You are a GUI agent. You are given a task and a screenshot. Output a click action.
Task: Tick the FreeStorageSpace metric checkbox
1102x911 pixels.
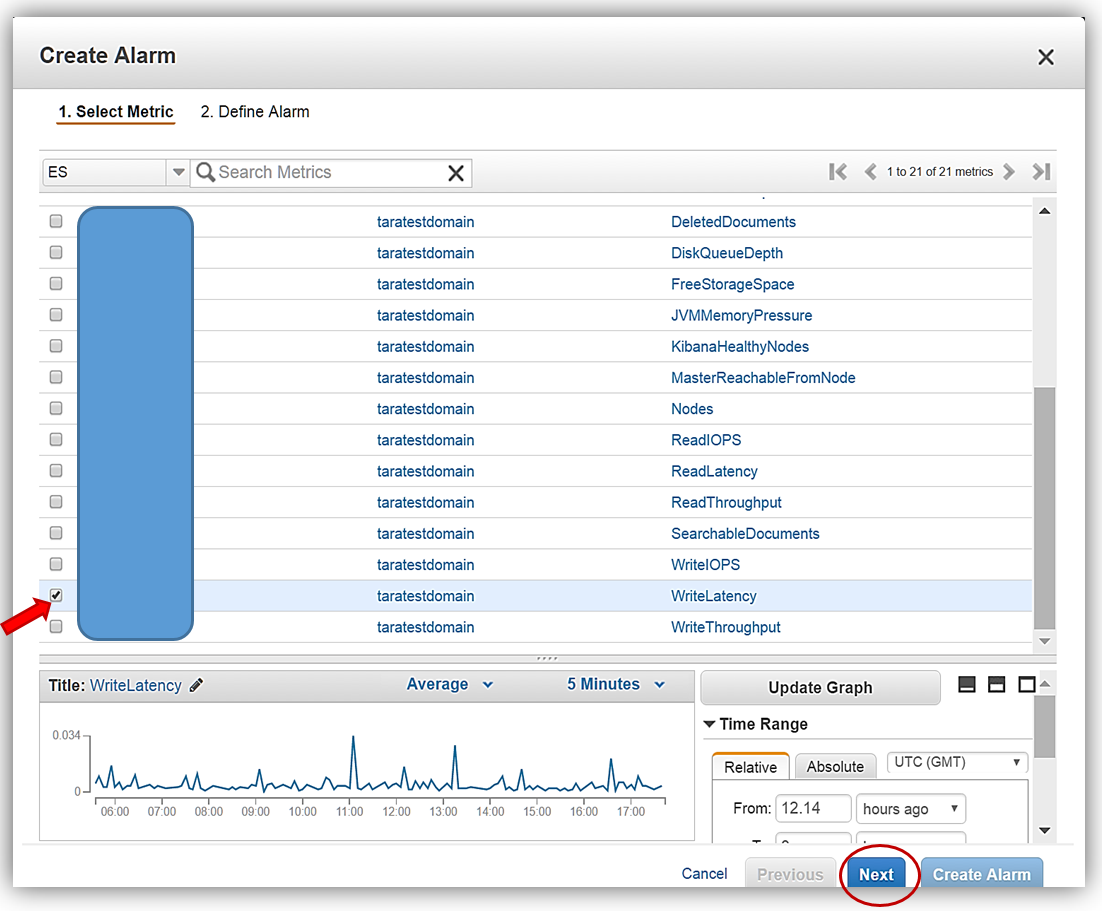(56, 284)
